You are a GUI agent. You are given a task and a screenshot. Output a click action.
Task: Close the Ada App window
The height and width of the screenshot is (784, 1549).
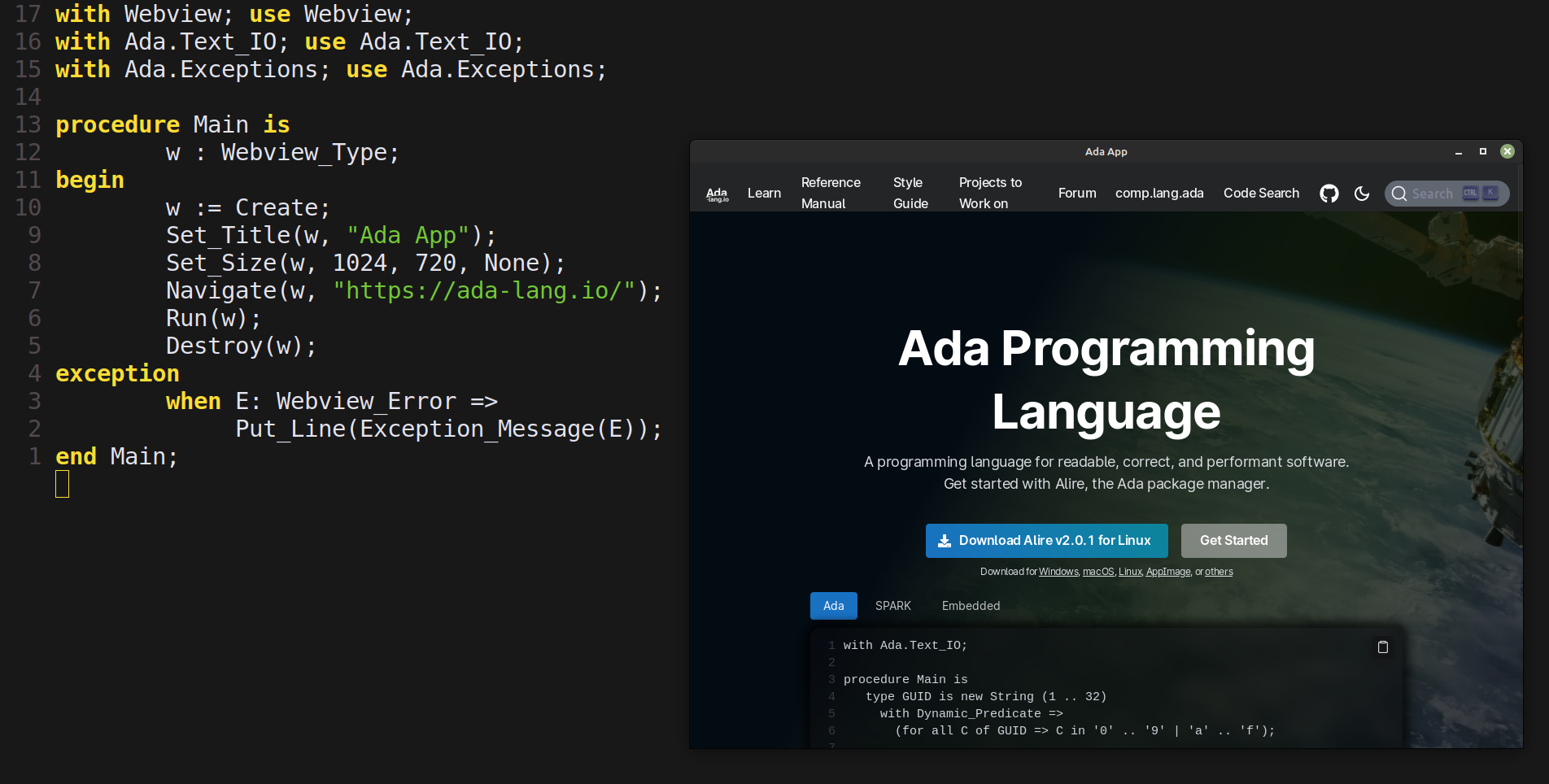coord(1508,151)
